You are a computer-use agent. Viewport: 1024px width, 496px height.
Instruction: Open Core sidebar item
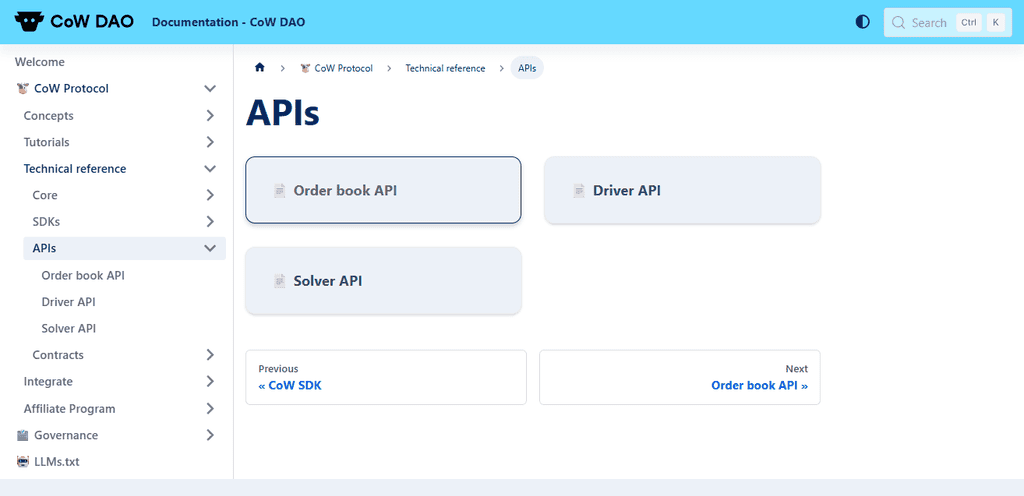click(45, 195)
